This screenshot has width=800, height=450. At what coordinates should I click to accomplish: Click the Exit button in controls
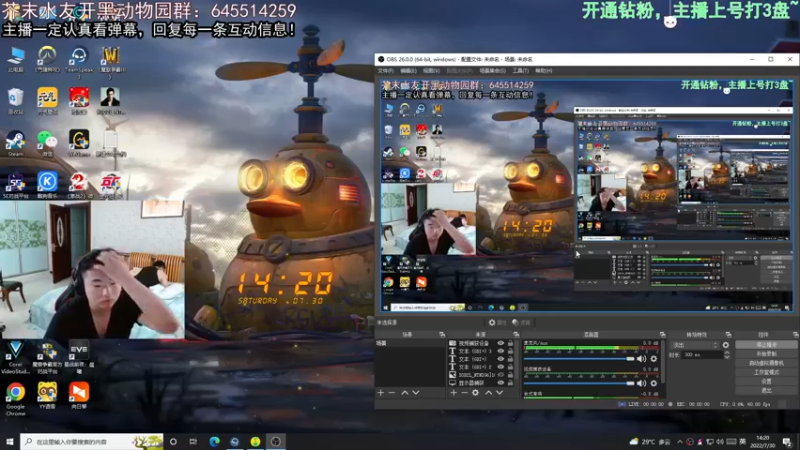tap(766, 390)
